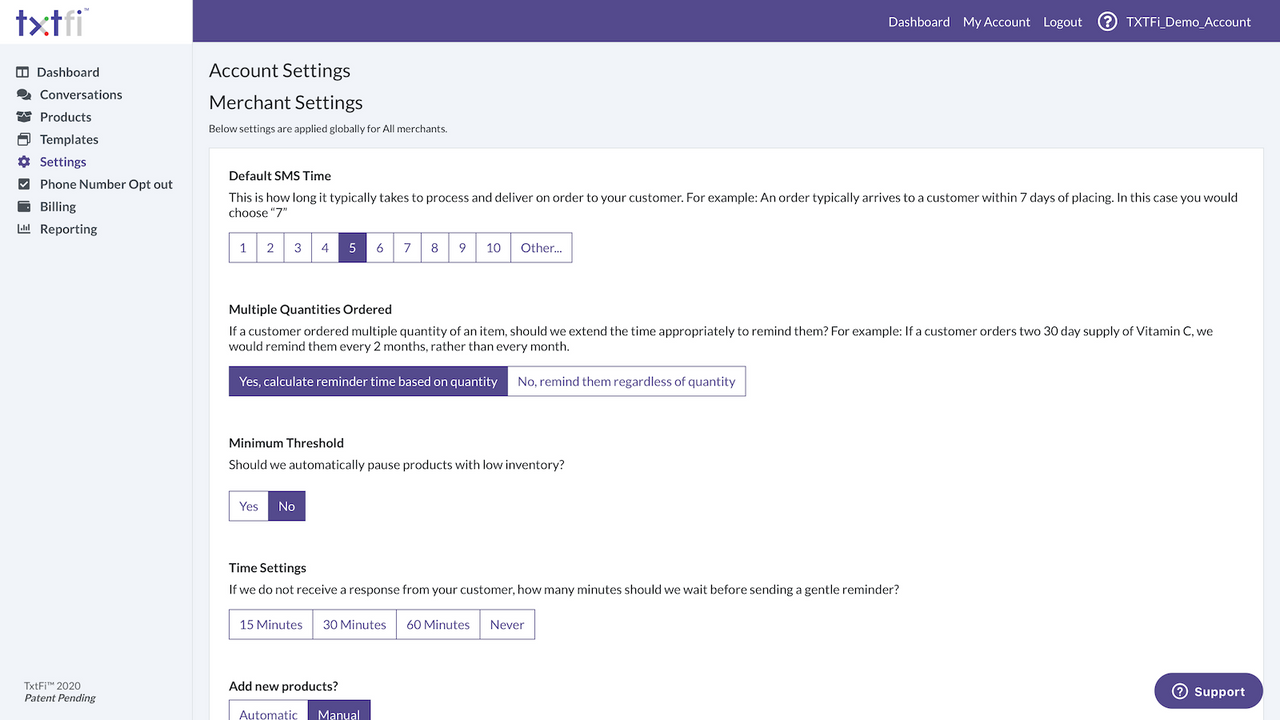Click the Logout link

pos(1062,21)
